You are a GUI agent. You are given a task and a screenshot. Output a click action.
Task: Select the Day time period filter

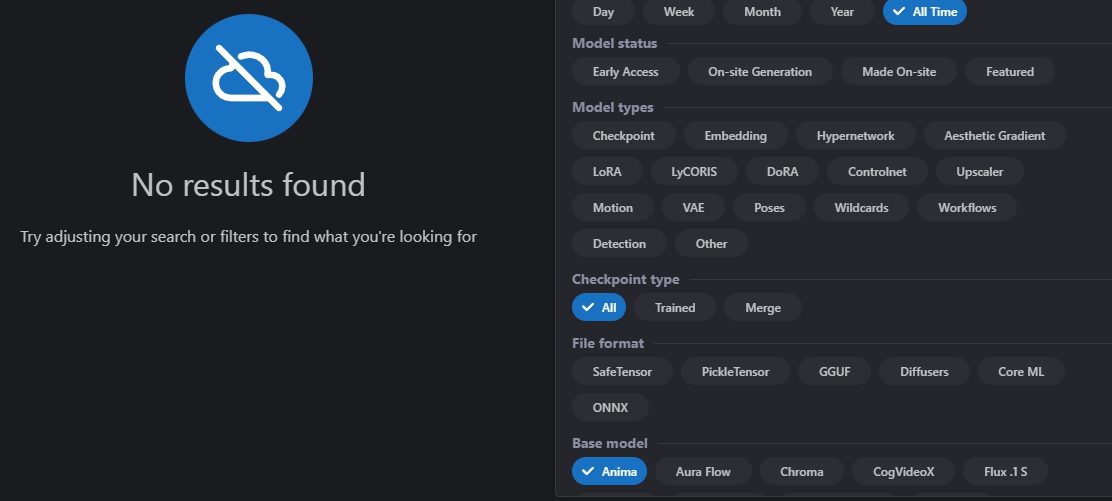(603, 11)
